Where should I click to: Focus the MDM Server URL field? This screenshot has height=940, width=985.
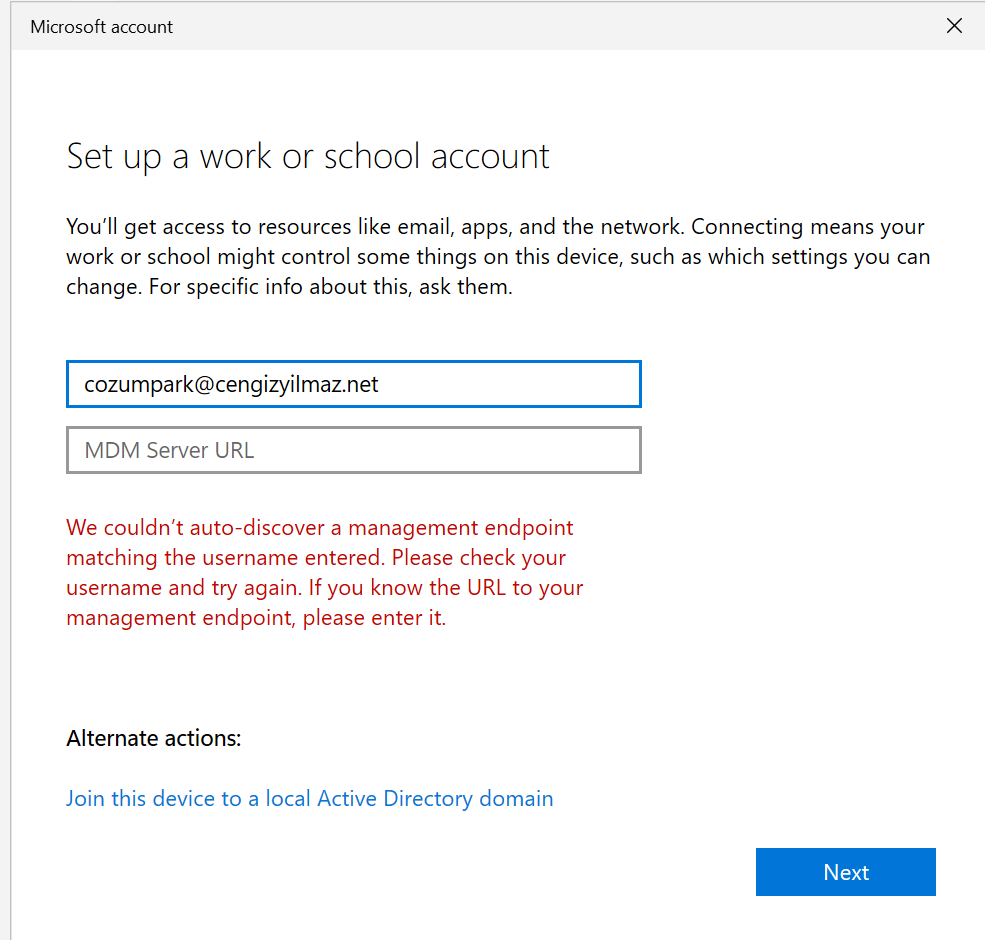(x=352, y=450)
